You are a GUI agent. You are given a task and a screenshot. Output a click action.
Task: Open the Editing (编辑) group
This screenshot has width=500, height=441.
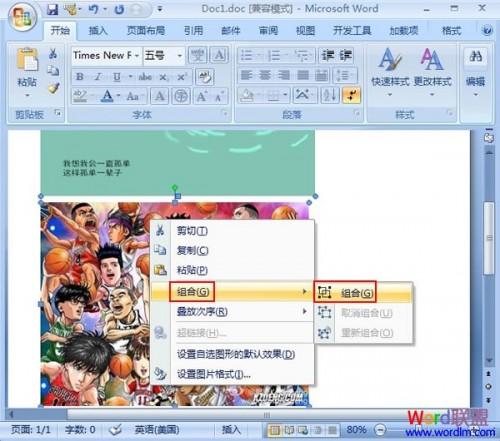tap(476, 72)
